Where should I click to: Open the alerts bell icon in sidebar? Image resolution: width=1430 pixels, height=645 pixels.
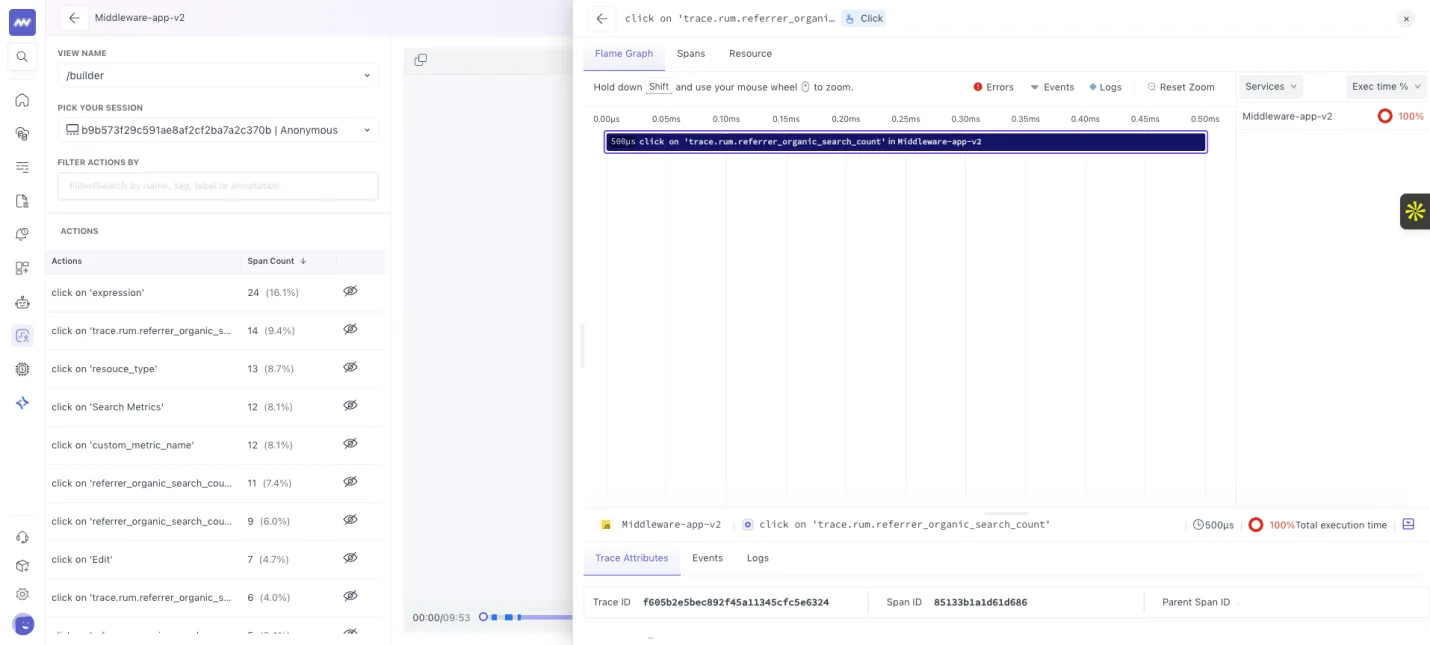tap(22, 234)
